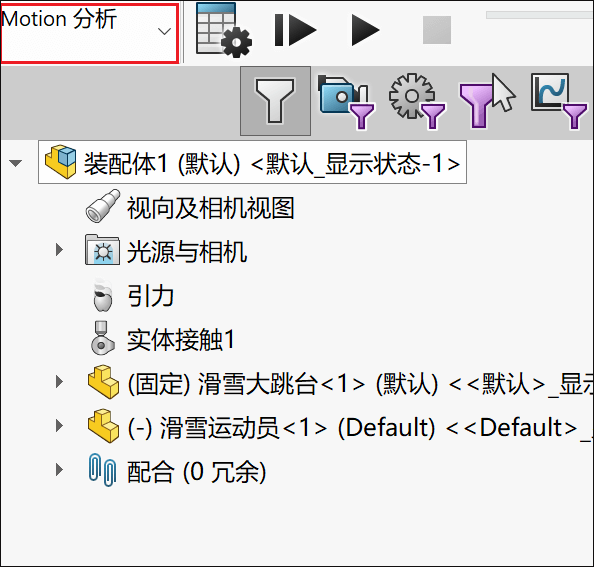This screenshot has width=594, height=567.
Task: Enable the Filter Selected funnel with cursor
Action: 487,101
